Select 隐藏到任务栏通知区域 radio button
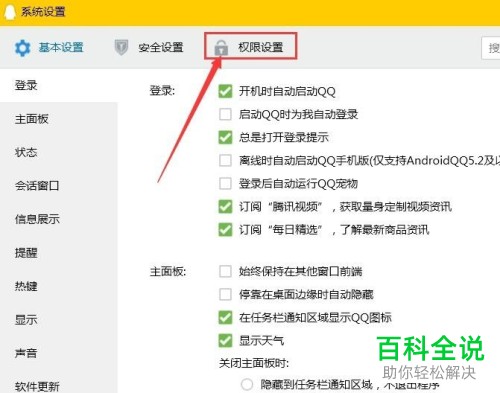Screen dimensions: 500x393 pyautogui.click(x=247, y=384)
